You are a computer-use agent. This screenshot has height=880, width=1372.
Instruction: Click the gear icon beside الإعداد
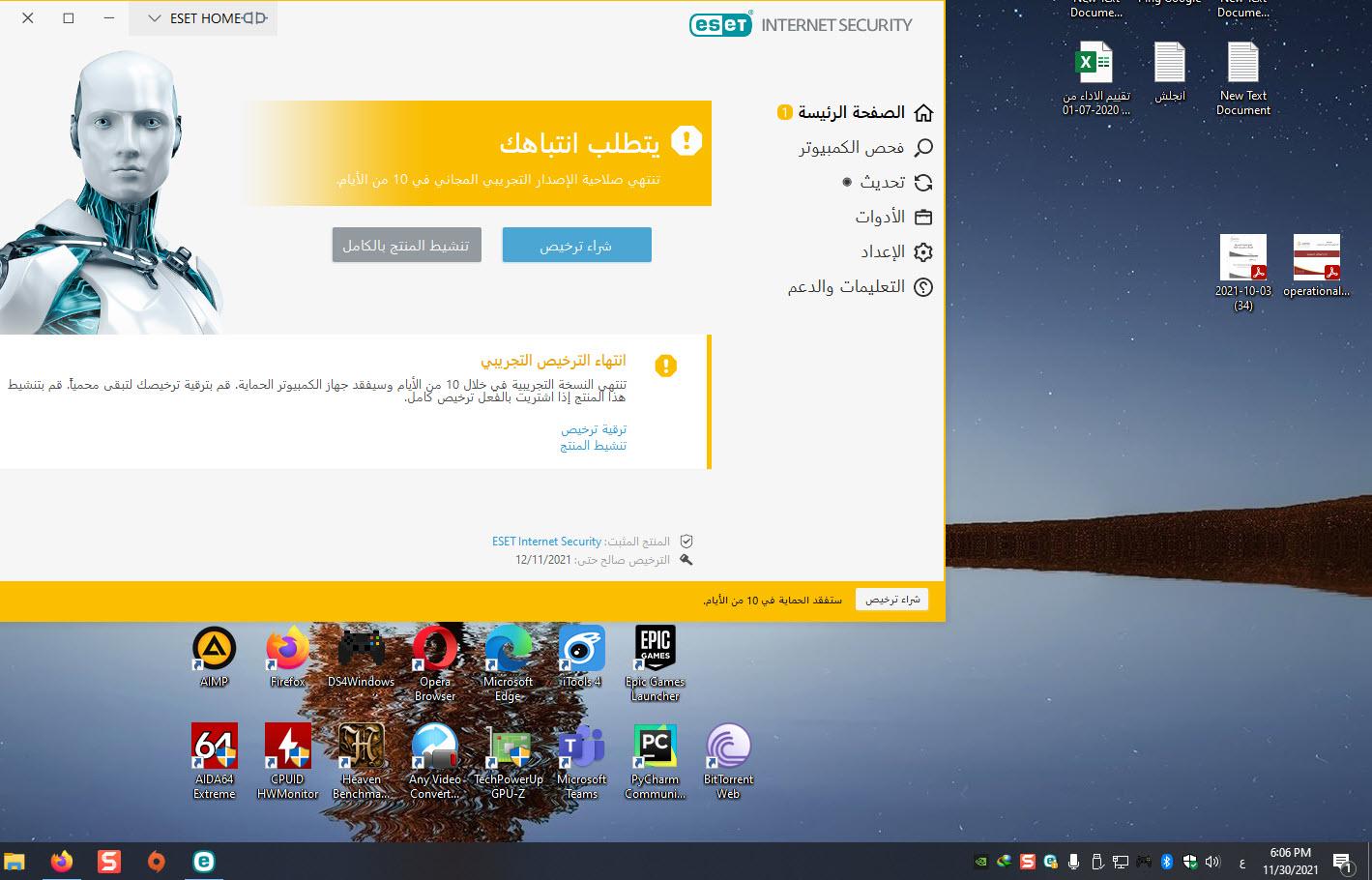point(923,252)
